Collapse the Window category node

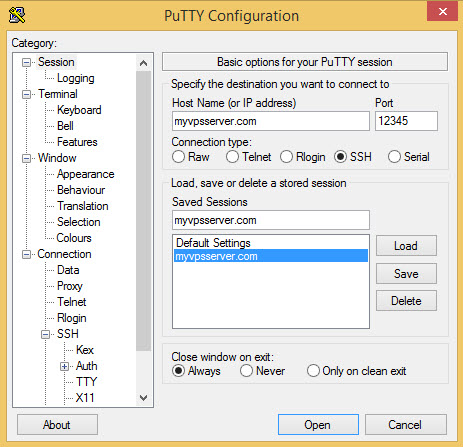click(26, 158)
